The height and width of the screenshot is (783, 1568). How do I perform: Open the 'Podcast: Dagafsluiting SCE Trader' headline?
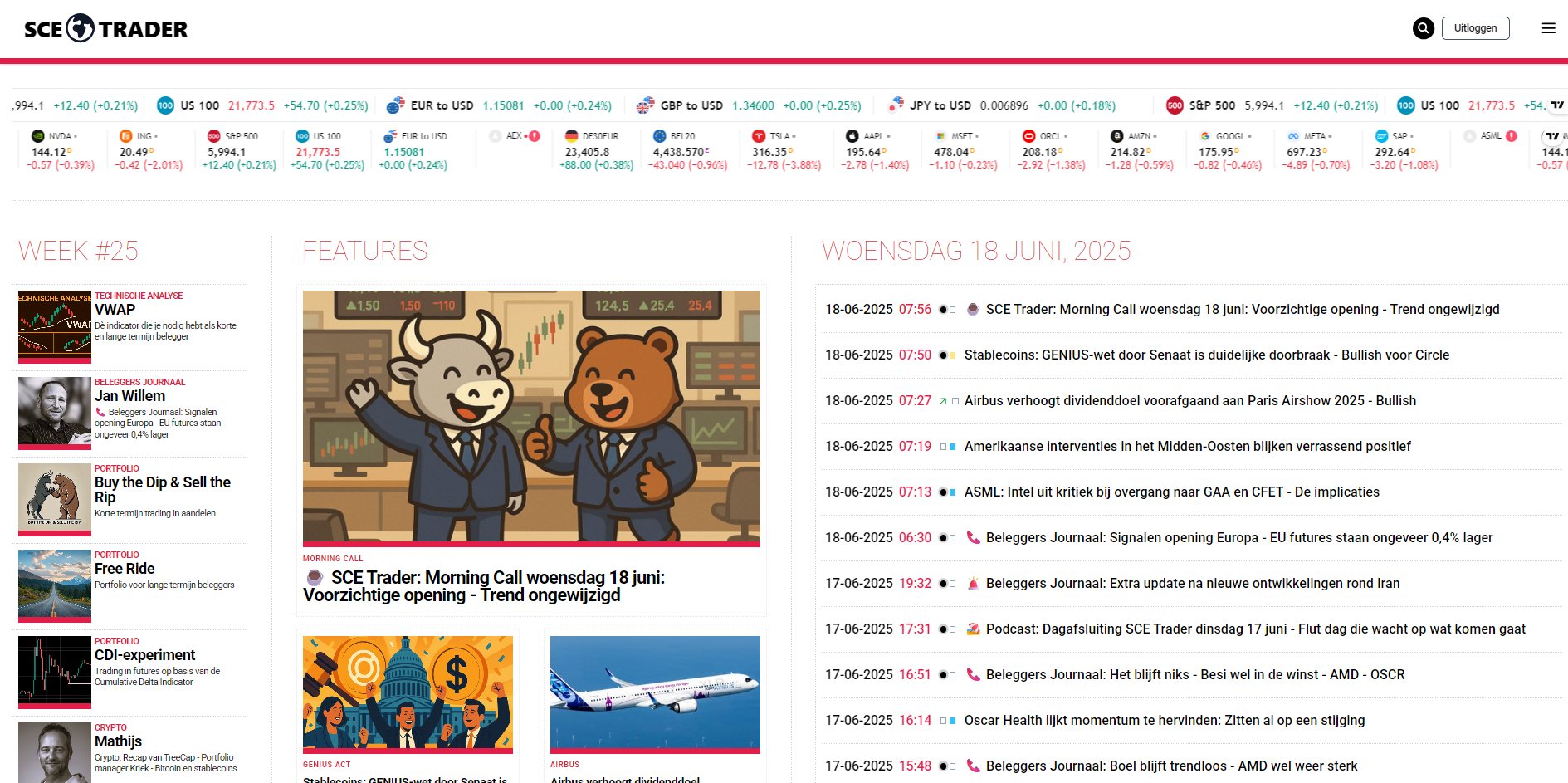1256,629
